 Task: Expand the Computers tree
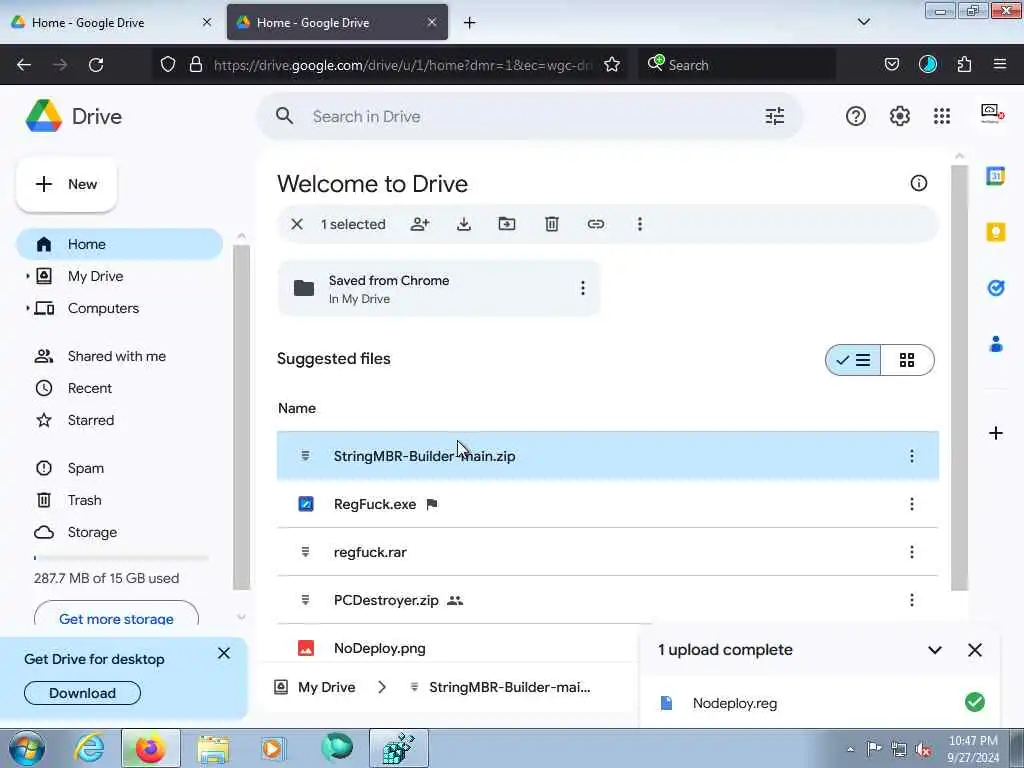[x=27, y=308]
